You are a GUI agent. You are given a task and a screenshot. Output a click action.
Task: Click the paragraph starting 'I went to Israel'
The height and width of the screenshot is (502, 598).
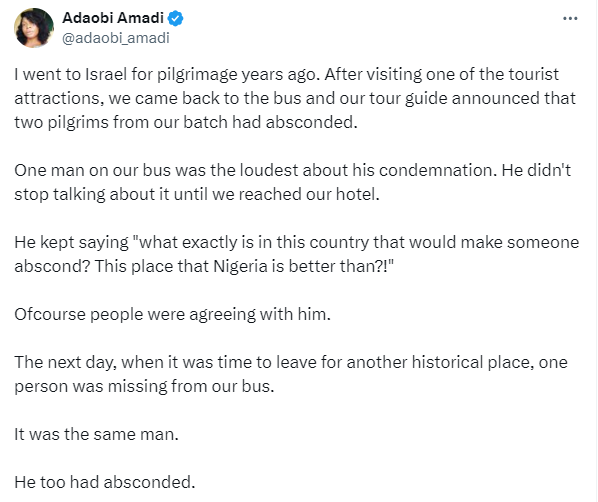tap(295, 98)
